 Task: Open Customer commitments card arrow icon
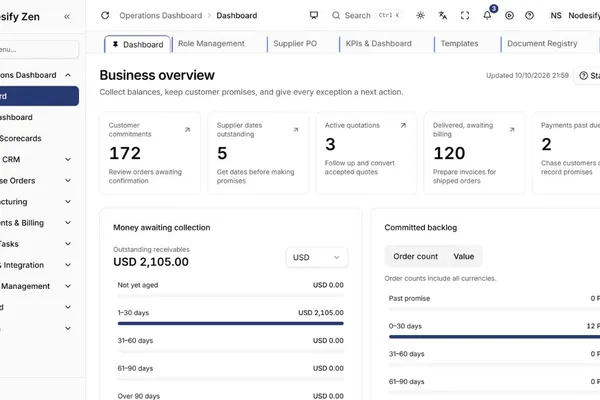pos(187,130)
